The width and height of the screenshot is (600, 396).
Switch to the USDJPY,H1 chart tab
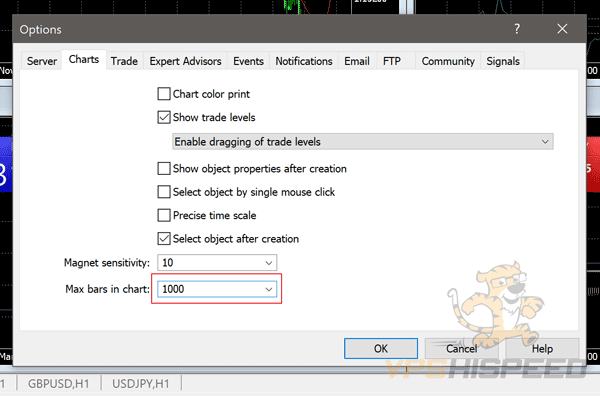(140, 384)
